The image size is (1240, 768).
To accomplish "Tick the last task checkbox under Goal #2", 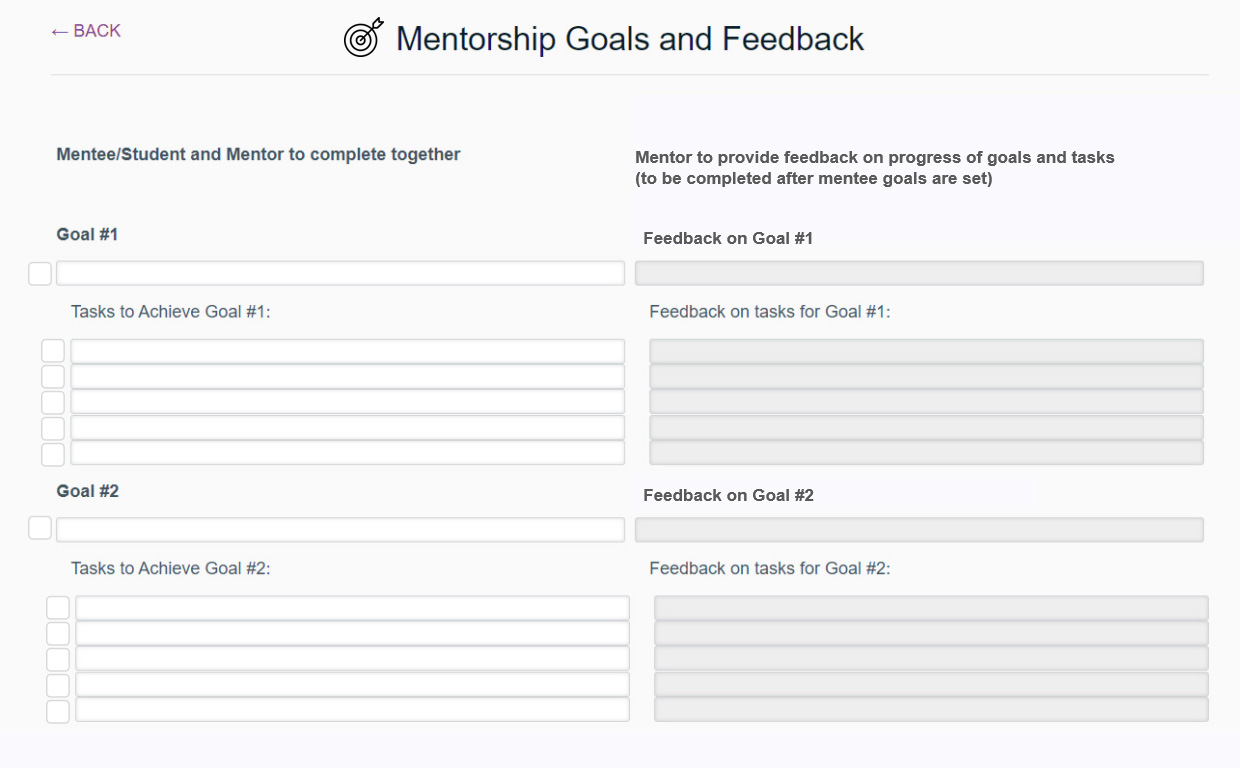I will pyautogui.click(x=58, y=711).
